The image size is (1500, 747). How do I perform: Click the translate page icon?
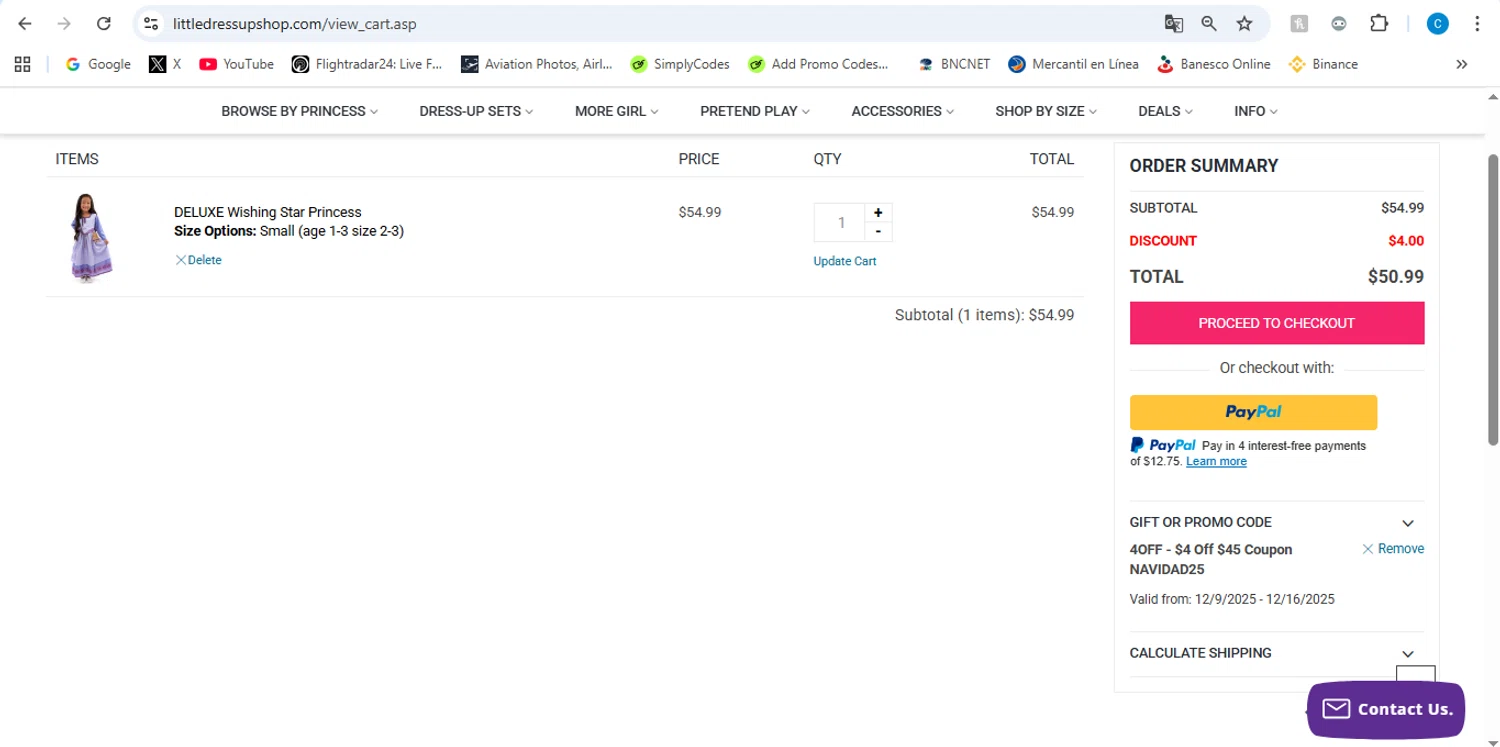click(1174, 23)
